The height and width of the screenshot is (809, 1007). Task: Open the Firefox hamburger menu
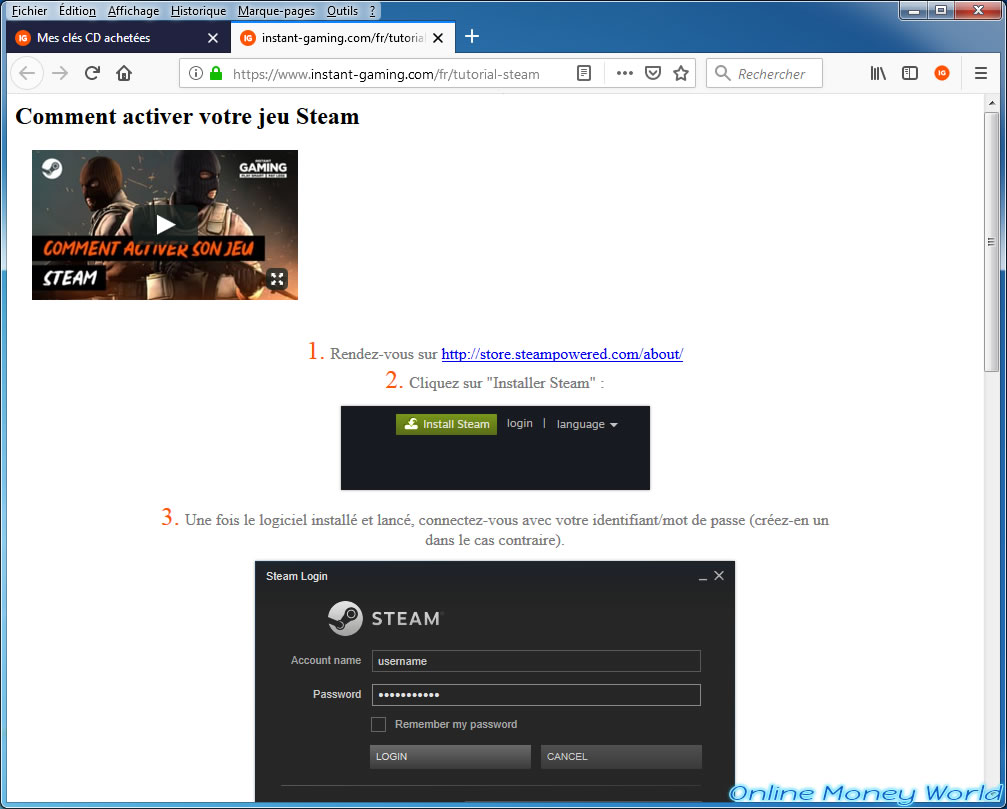(981, 73)
